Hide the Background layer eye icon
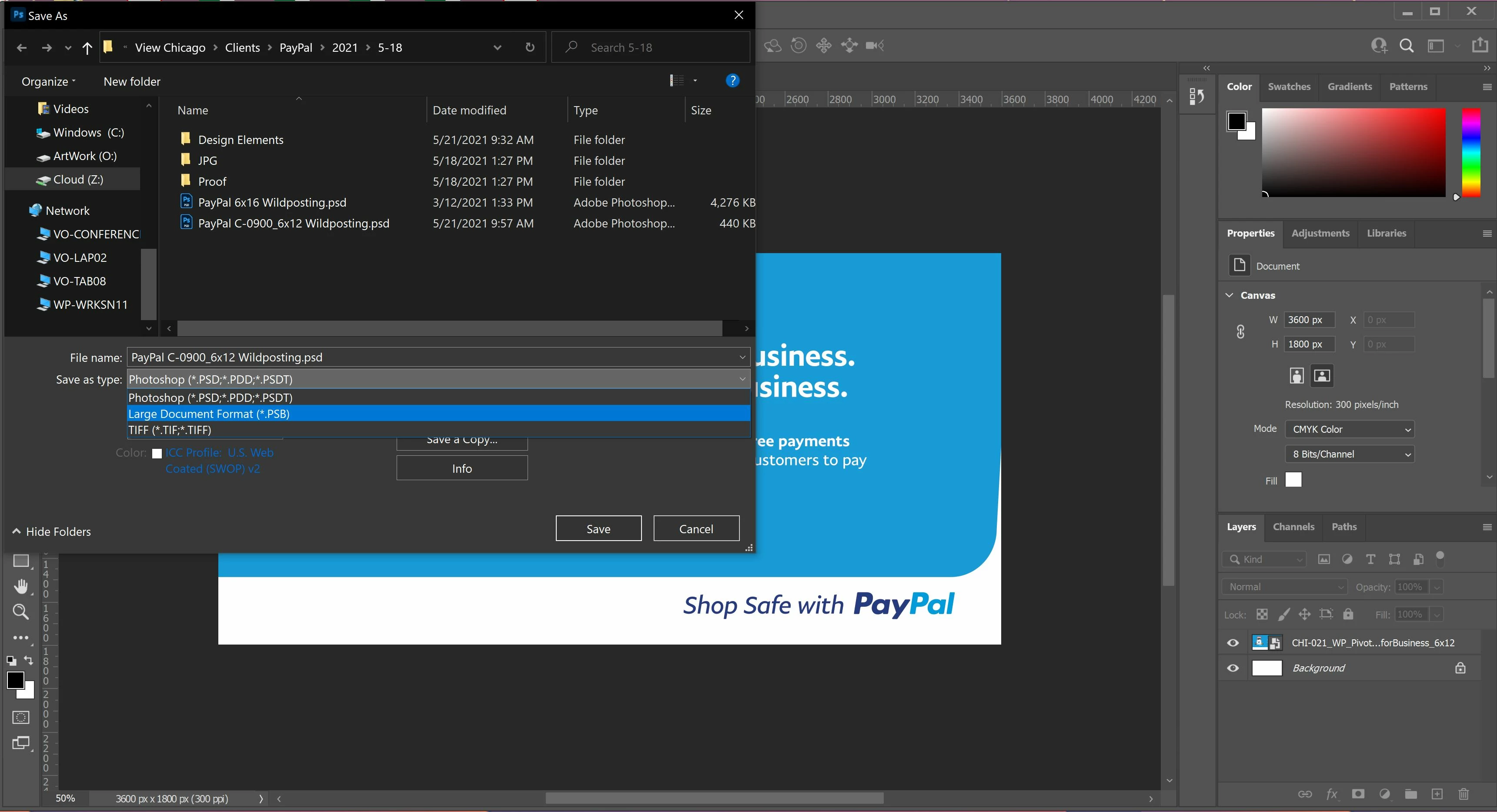1497x812 pixels. 1233,668
